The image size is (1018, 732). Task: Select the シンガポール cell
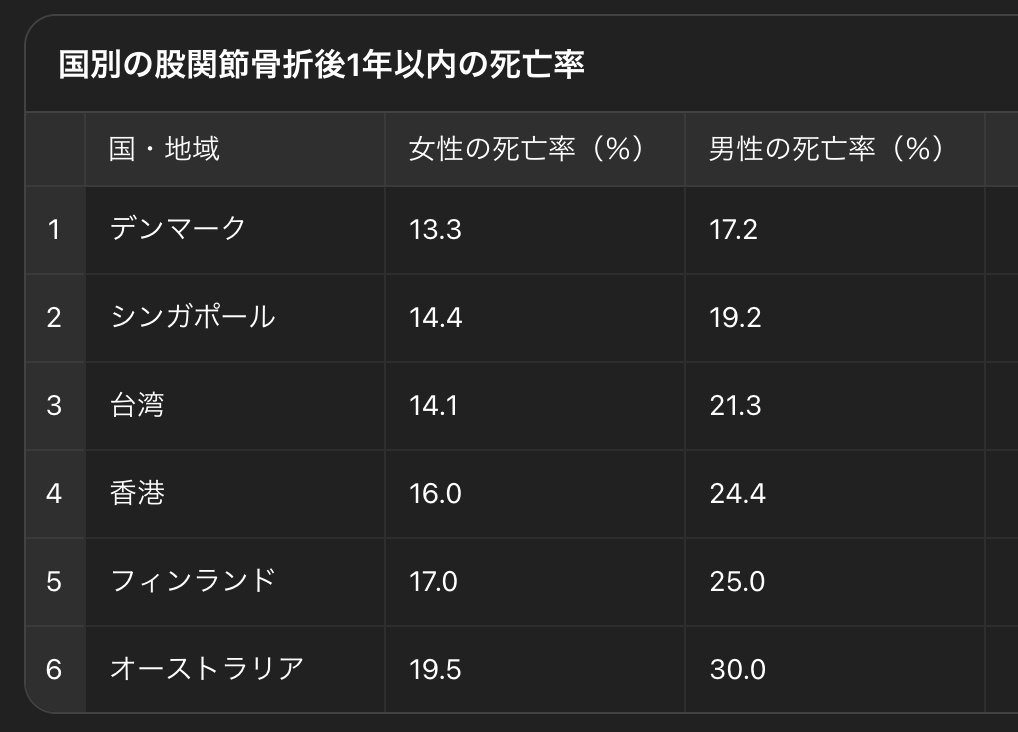tap(192, 318)
